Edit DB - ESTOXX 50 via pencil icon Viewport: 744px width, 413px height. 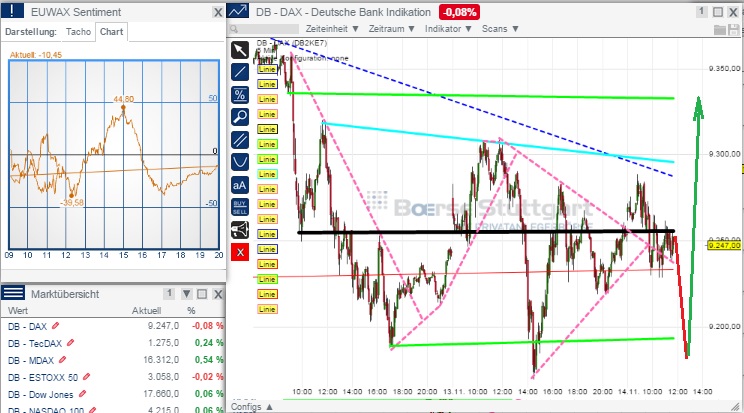pos(86,377)
